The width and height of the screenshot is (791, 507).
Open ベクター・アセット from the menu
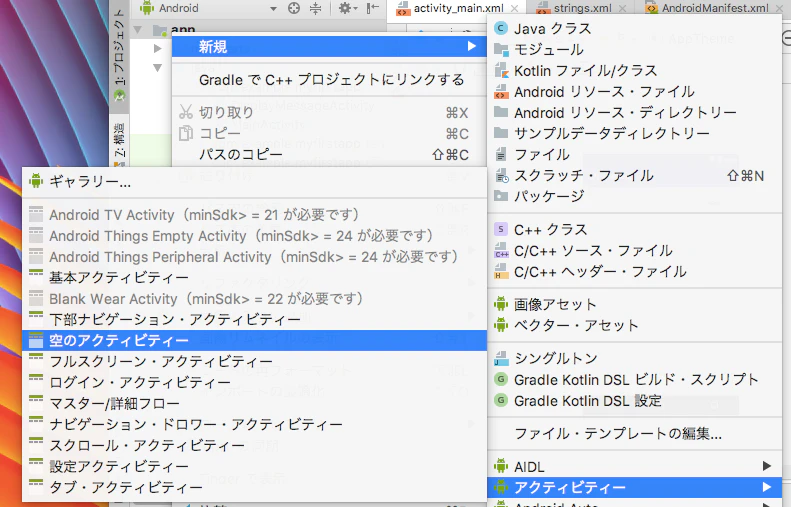click(x=635, y=325)
